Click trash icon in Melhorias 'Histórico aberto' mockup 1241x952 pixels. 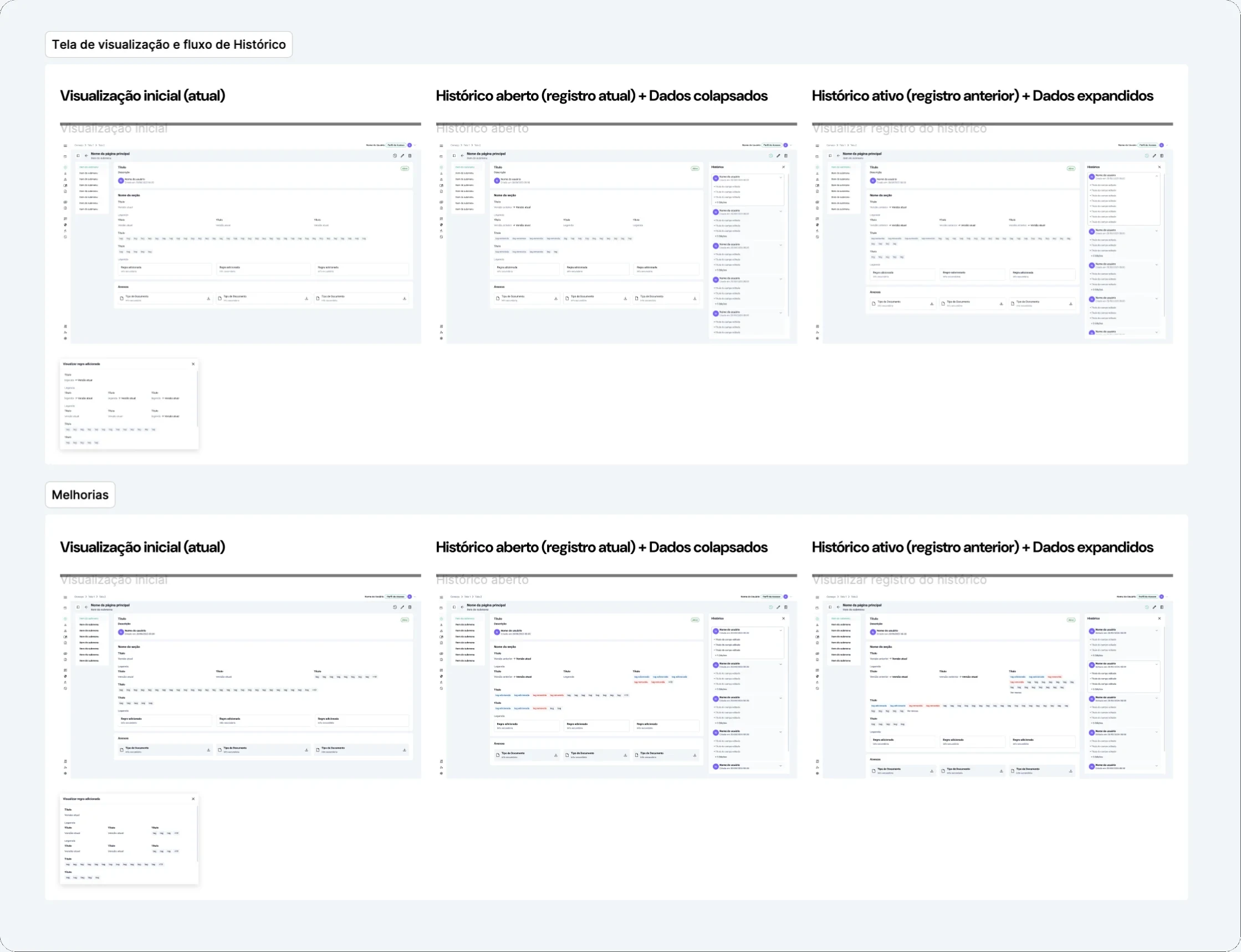point(785,607)
